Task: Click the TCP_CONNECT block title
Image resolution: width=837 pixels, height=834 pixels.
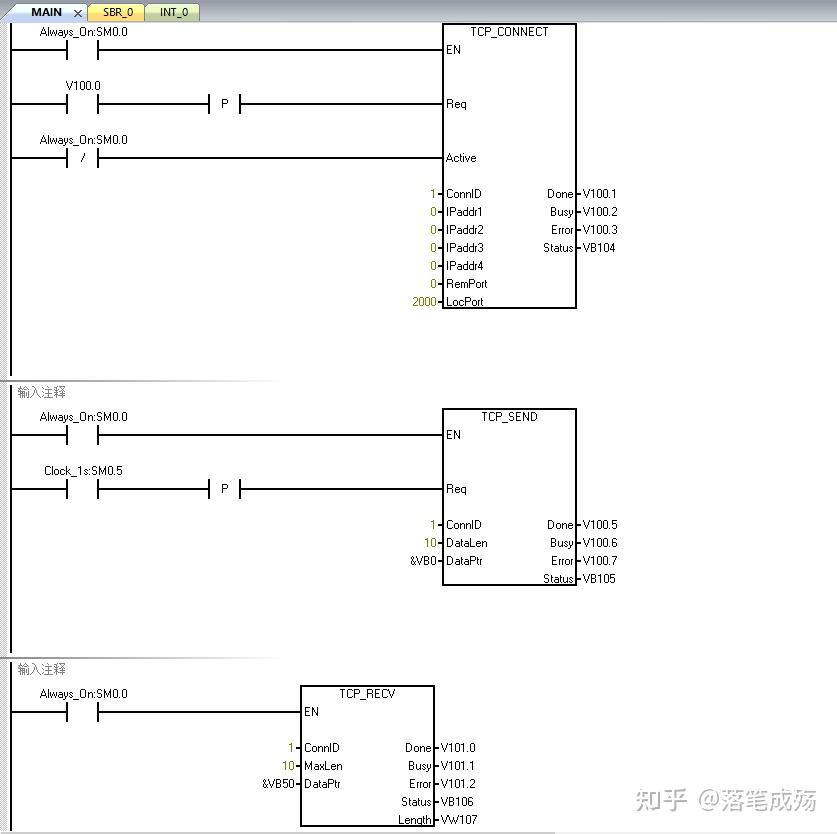Action: pos(509,32)
